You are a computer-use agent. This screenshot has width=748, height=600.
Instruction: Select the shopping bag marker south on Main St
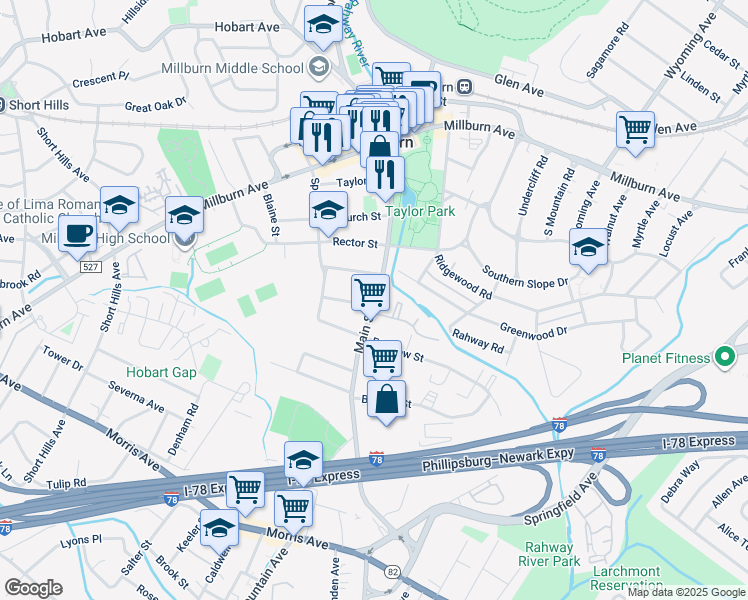(x=386, y=402)
